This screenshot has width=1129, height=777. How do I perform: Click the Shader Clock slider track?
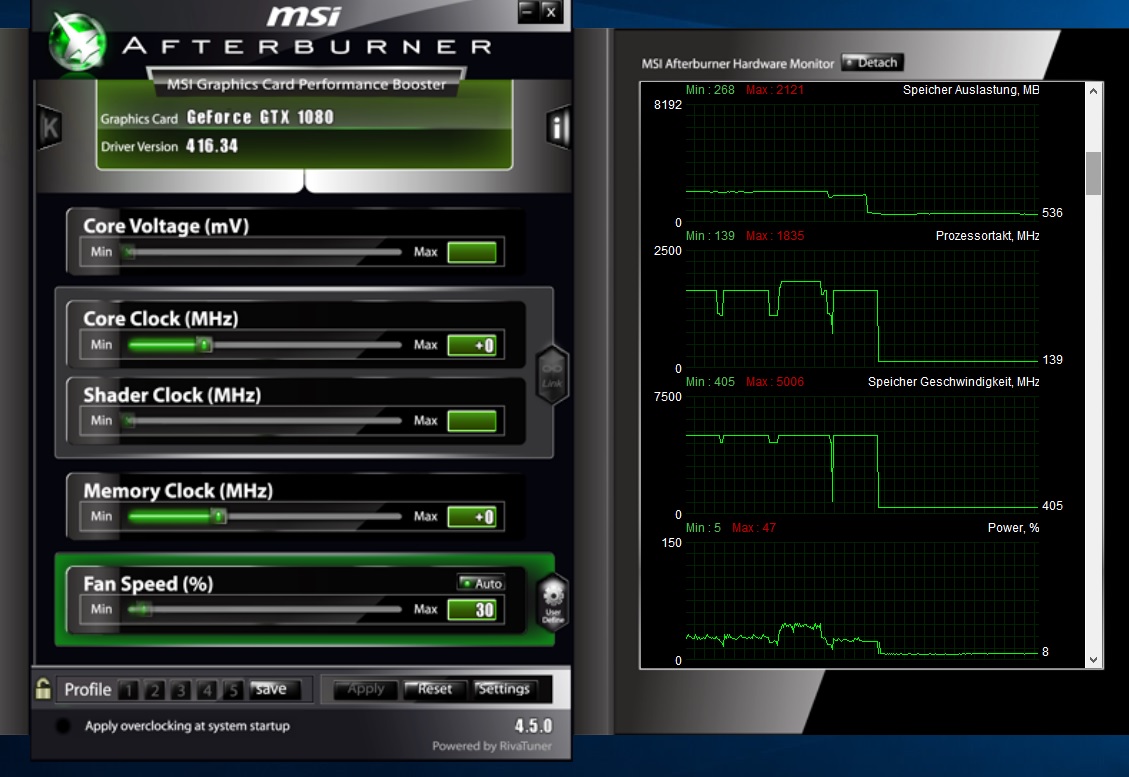[264, 421]
